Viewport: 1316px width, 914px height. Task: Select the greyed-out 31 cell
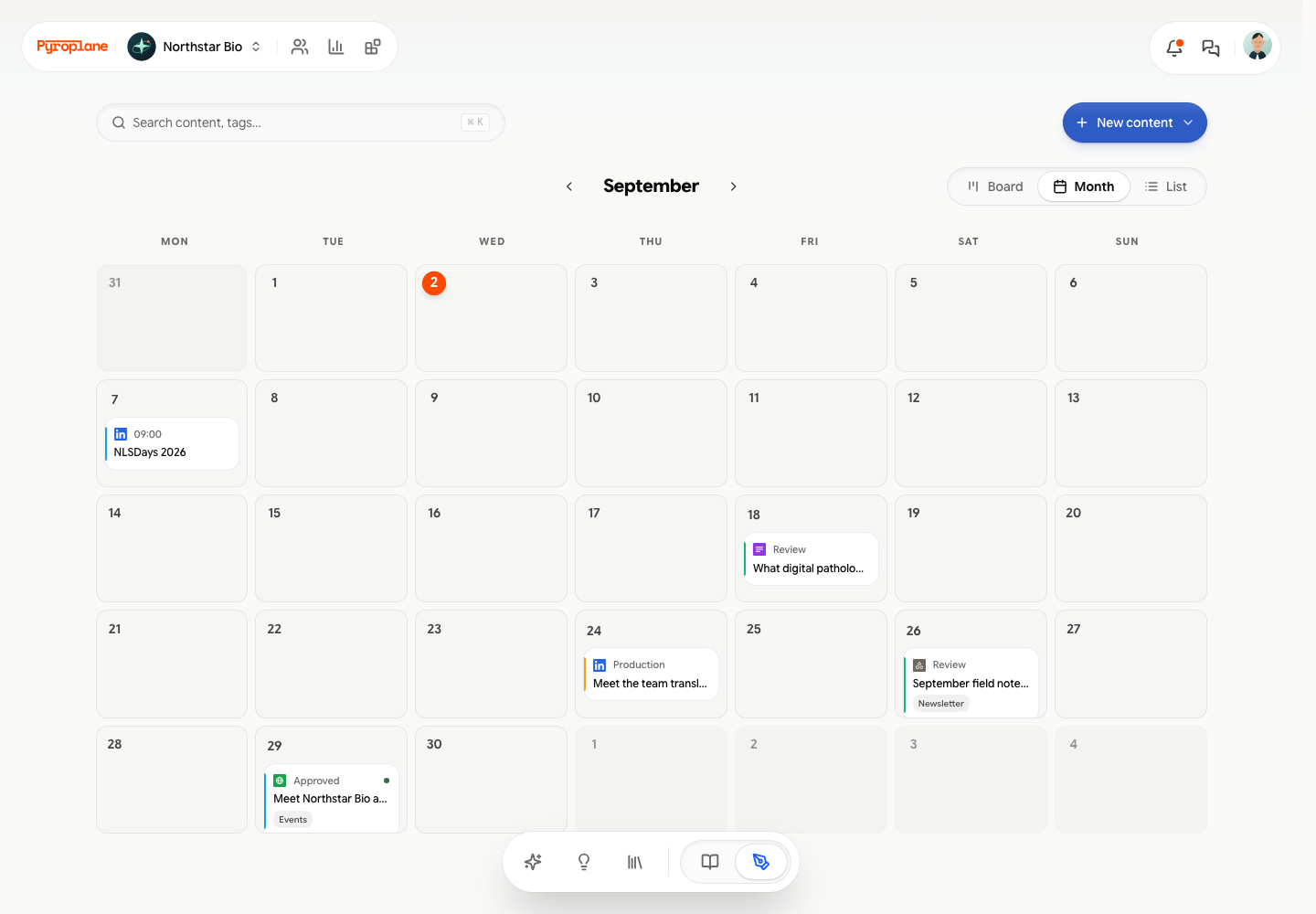pos(172,318)
